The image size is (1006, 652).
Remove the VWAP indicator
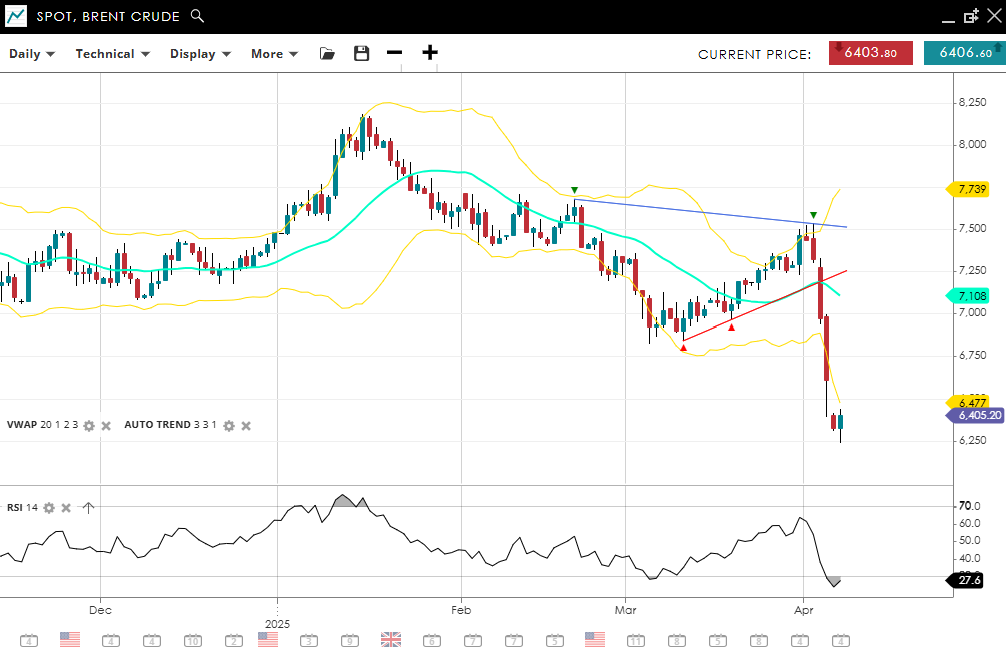click(x=106, y=425)
